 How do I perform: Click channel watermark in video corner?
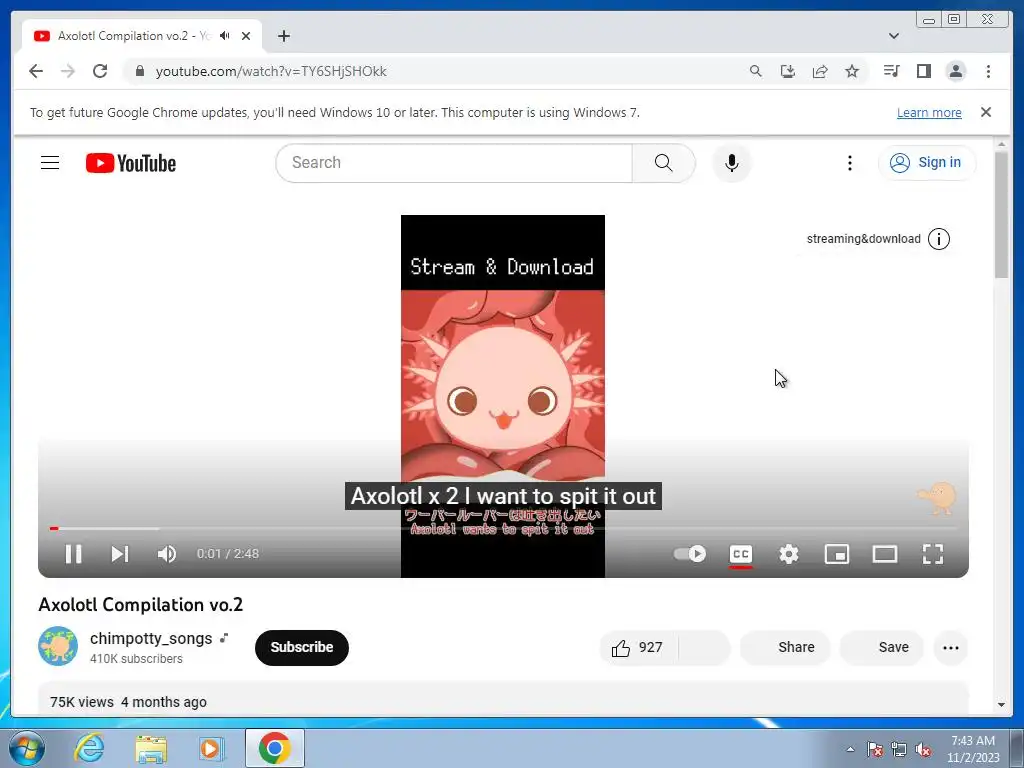937,498
